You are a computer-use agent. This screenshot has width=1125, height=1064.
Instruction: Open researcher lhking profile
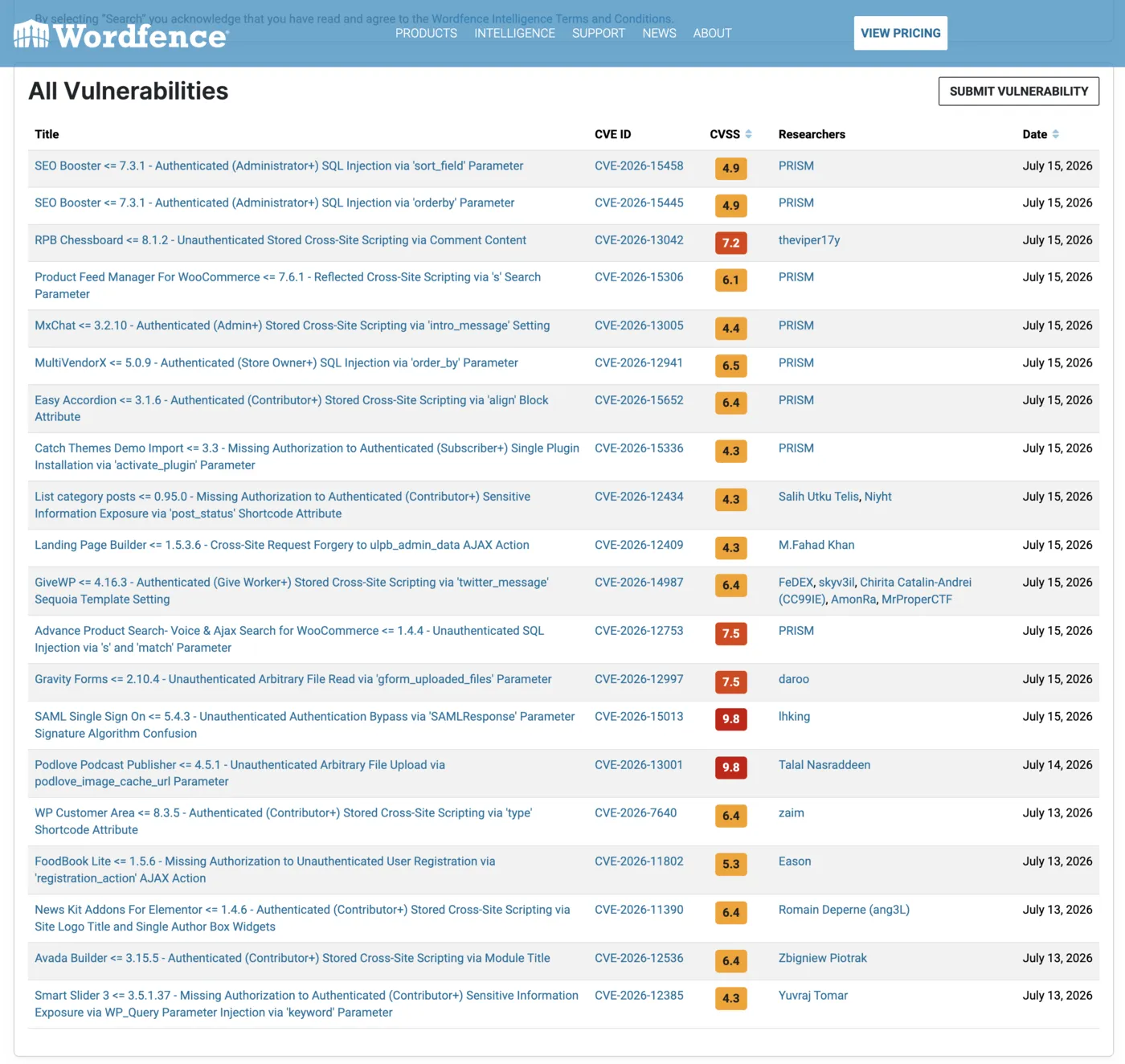(794, 716)
